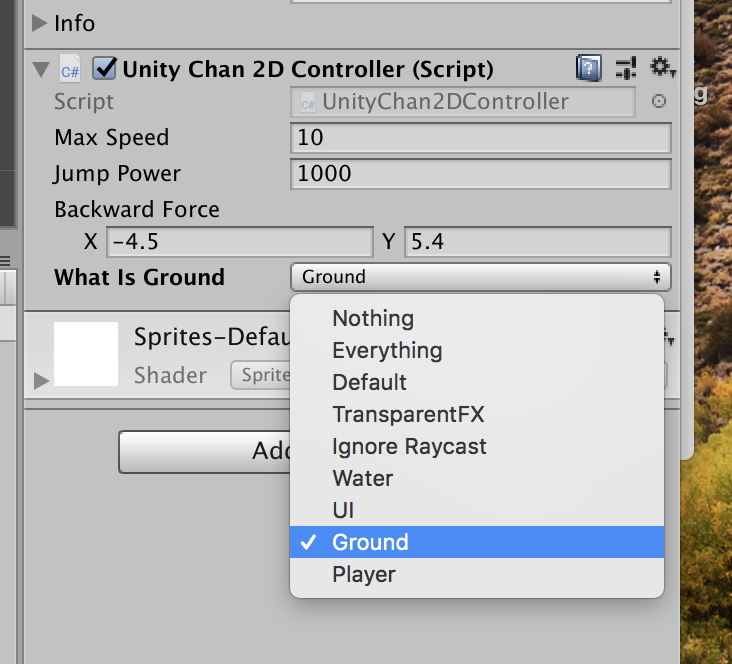Choose Default layer option
732x664 pixels.
point(477,382)
